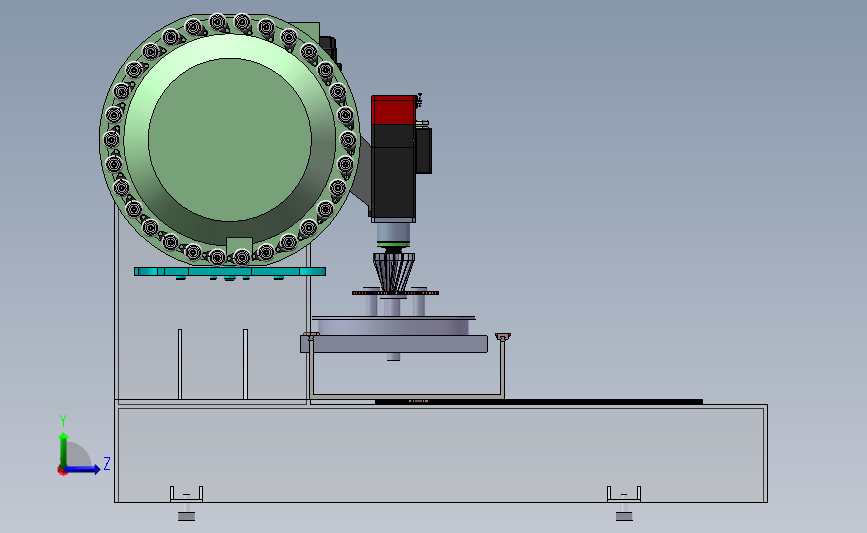The height and width of the screenshot is (533, 867).
Task: Select the Y label on the triad
Action: coord(63,421)
